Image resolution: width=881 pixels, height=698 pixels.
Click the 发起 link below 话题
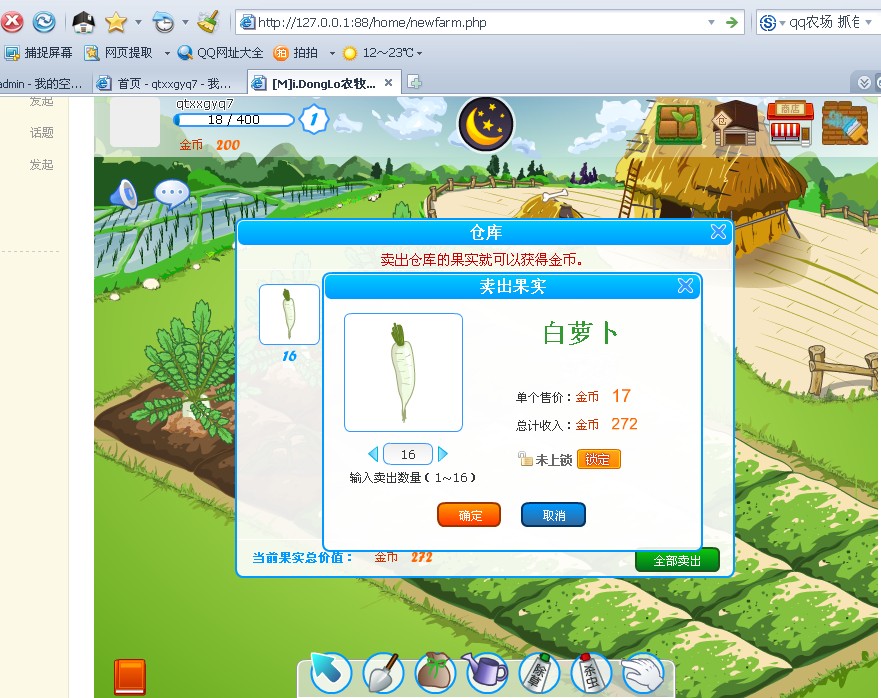(x=42, y=165)
